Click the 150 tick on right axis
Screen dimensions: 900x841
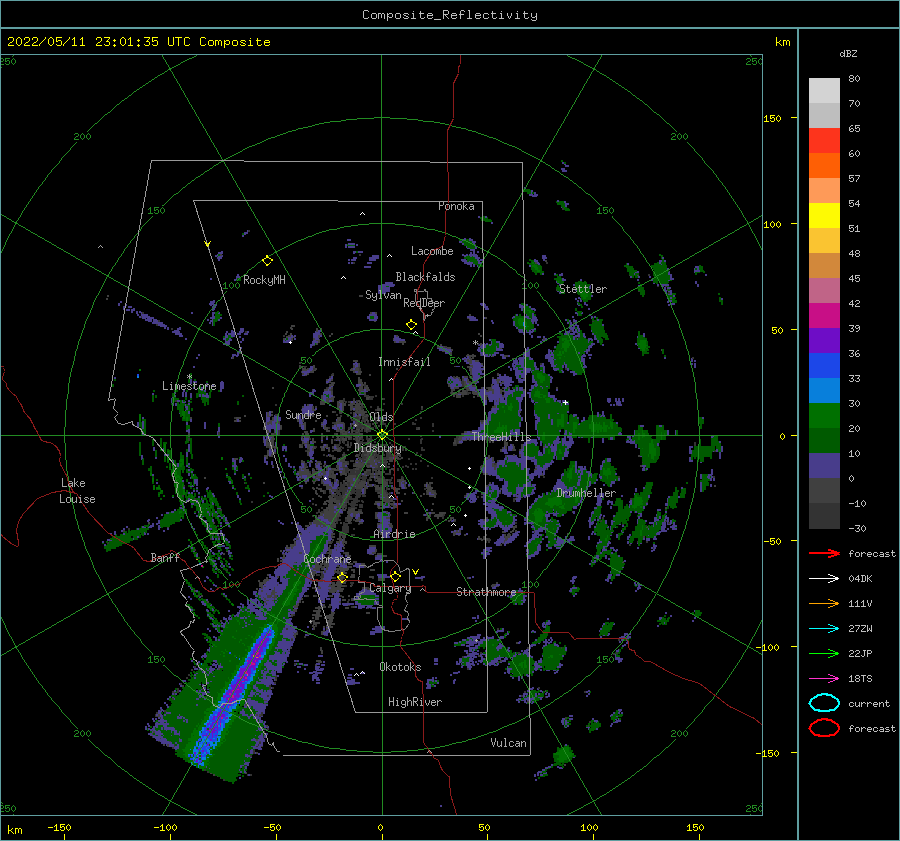[x=772, y=118]
